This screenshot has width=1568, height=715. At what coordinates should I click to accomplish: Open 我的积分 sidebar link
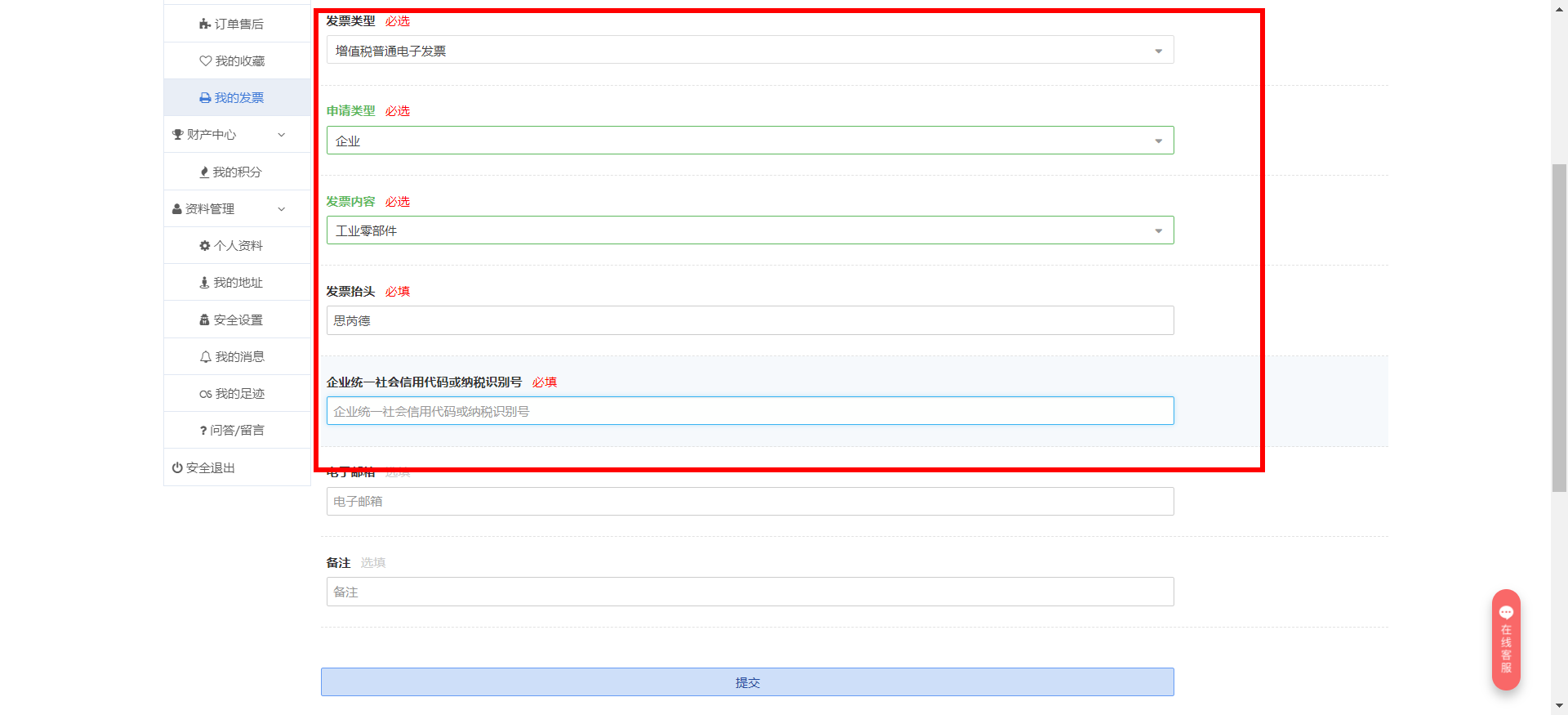pos(237,172)
